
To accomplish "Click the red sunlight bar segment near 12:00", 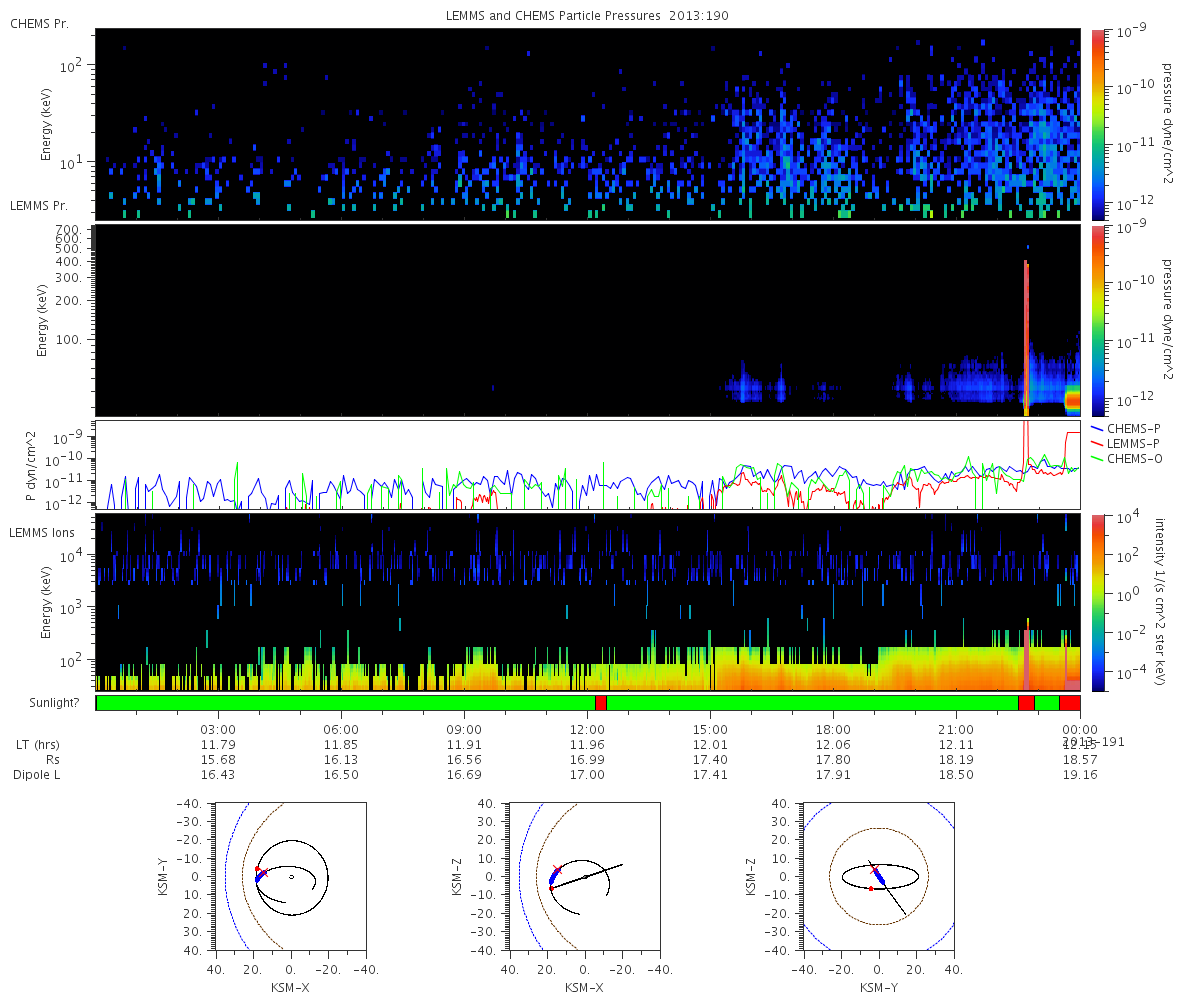I will (601, 703).
